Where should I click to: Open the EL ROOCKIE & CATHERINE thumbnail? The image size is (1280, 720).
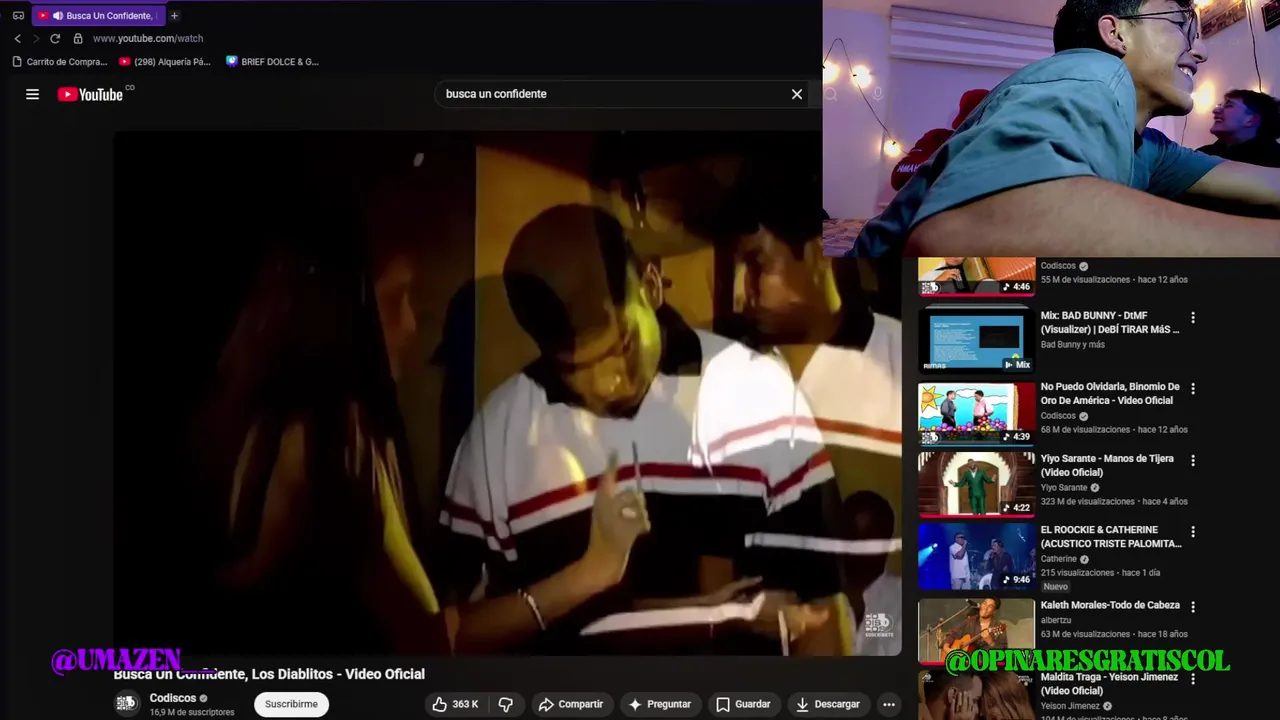[976, 556]
